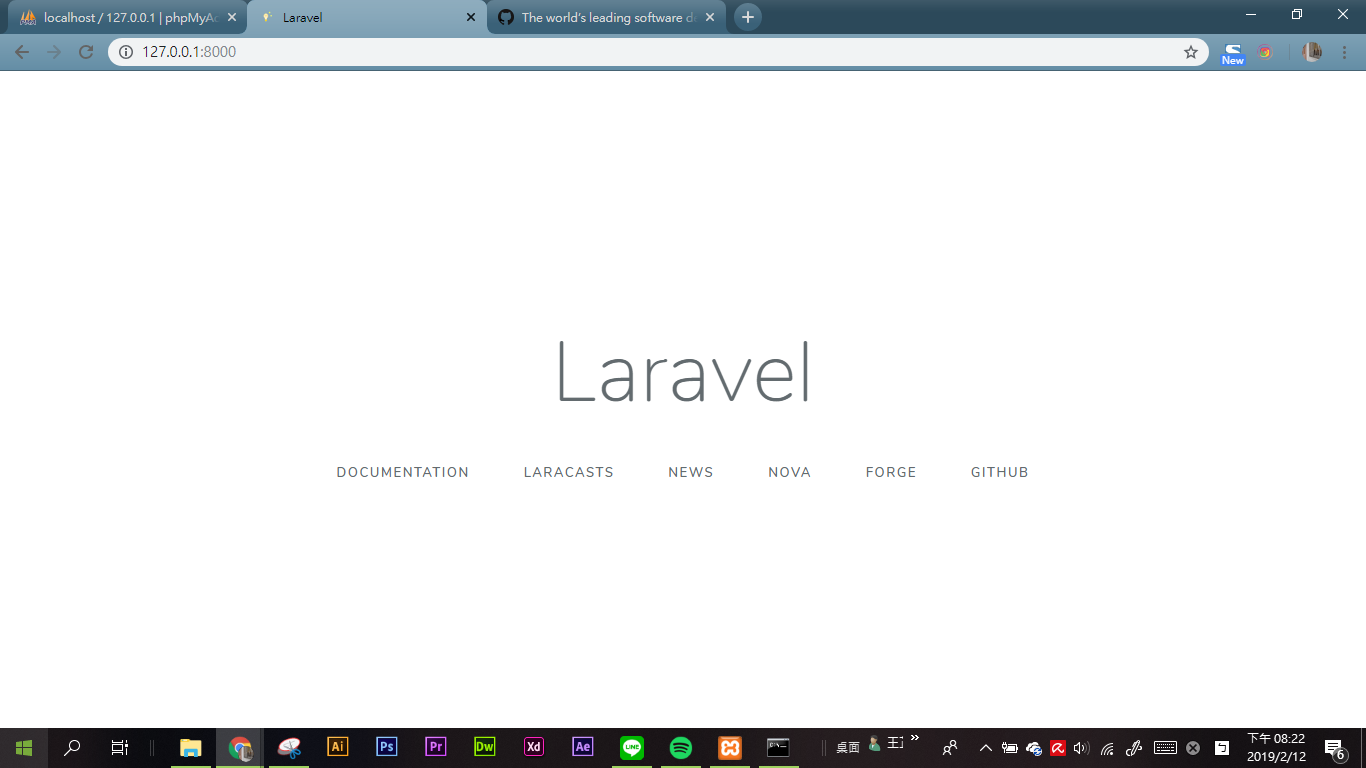
Task: Open the round orange extension icon
Action: [x=1265, y=52]
